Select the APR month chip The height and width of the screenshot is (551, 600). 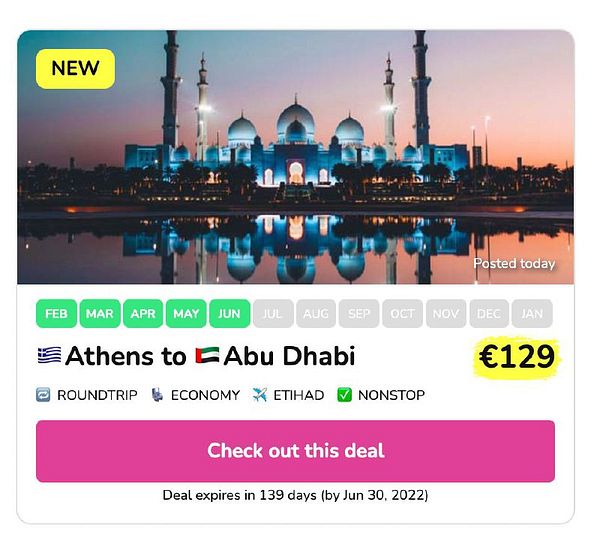[x=143, y=313]
